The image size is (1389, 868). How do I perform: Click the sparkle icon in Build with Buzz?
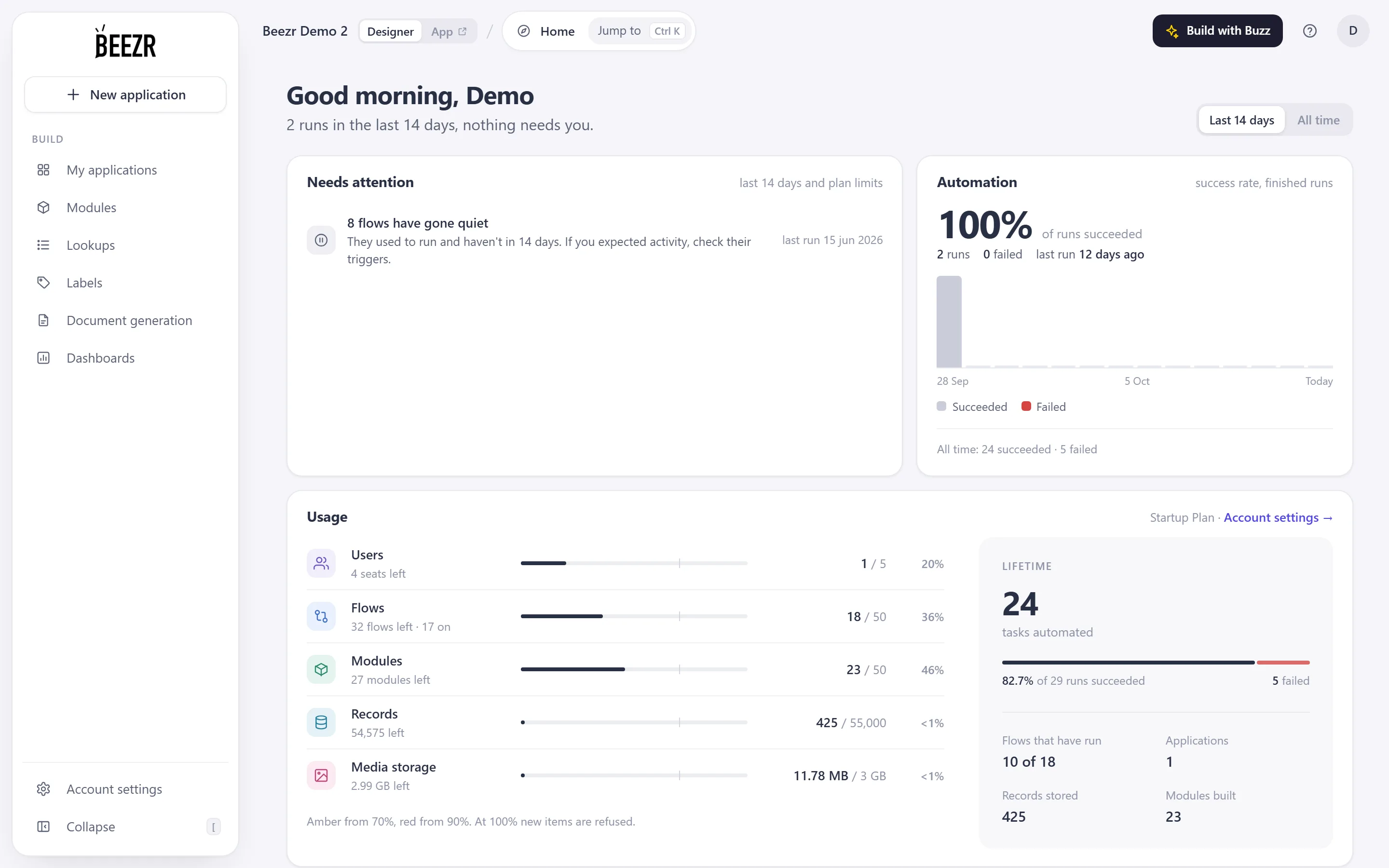(1172, 31)
